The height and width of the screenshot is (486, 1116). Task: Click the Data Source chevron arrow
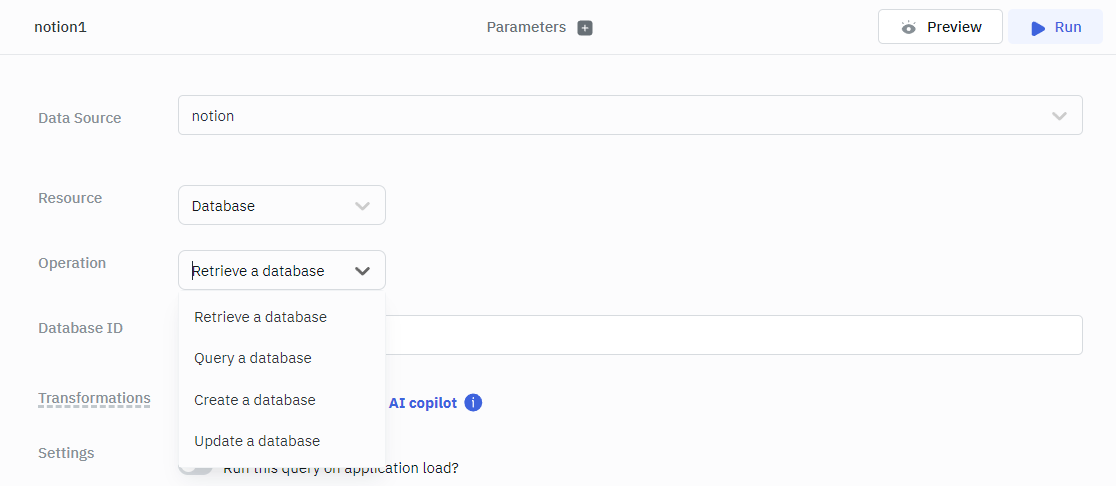(x=1060, y=116)
